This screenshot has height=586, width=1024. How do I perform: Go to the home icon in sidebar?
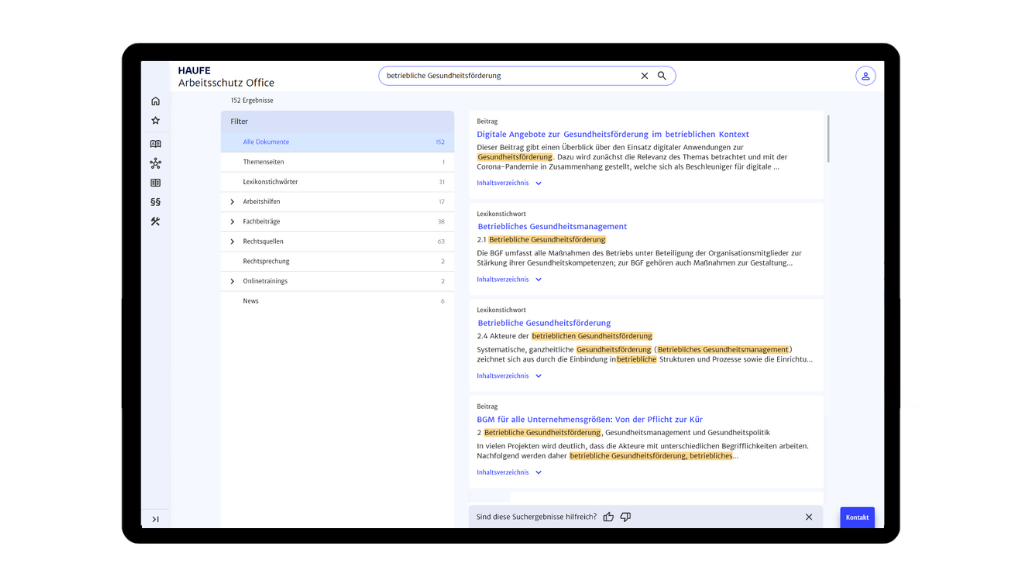155,101
